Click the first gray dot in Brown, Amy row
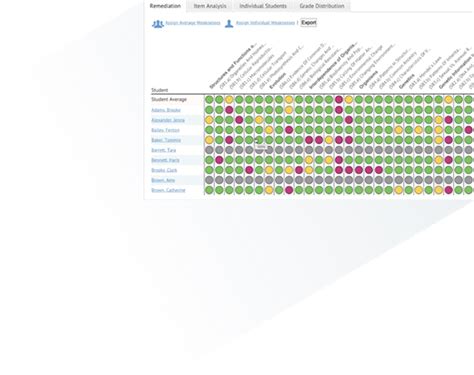The image size is (474, 375). (209, 180)
